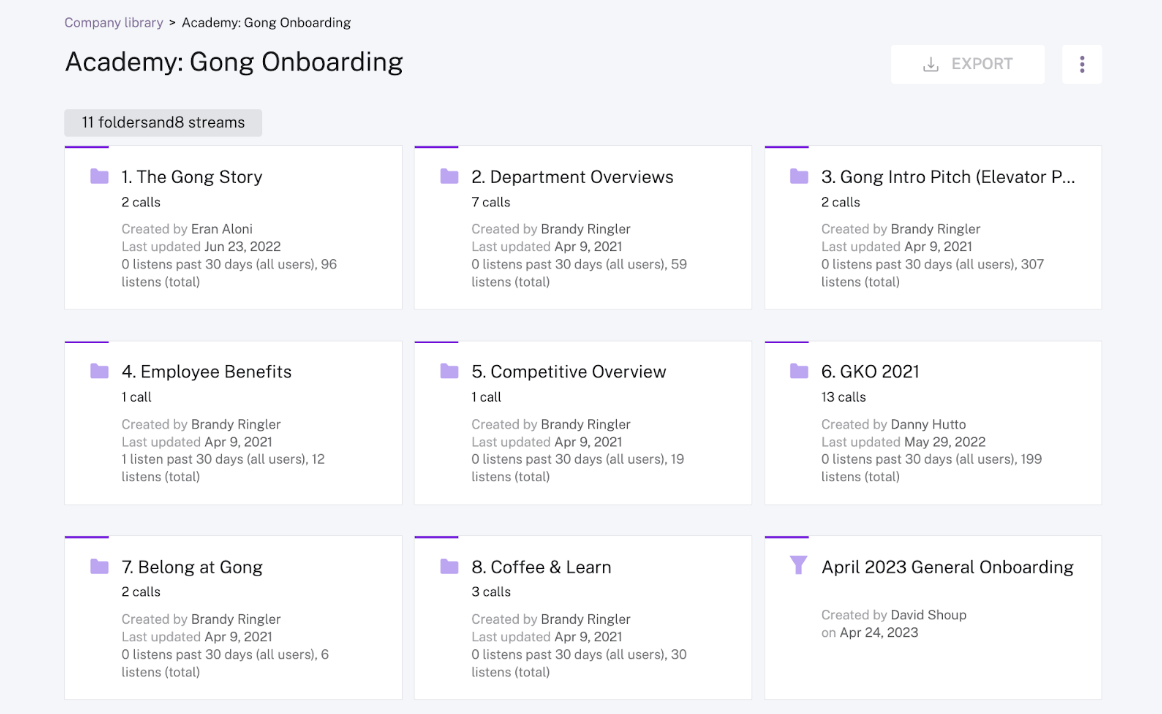The image size is (1162, 714).
Task: Click '2 calls' under Belong at Gong
Action: pyautogui.click(x=141, y=592)
